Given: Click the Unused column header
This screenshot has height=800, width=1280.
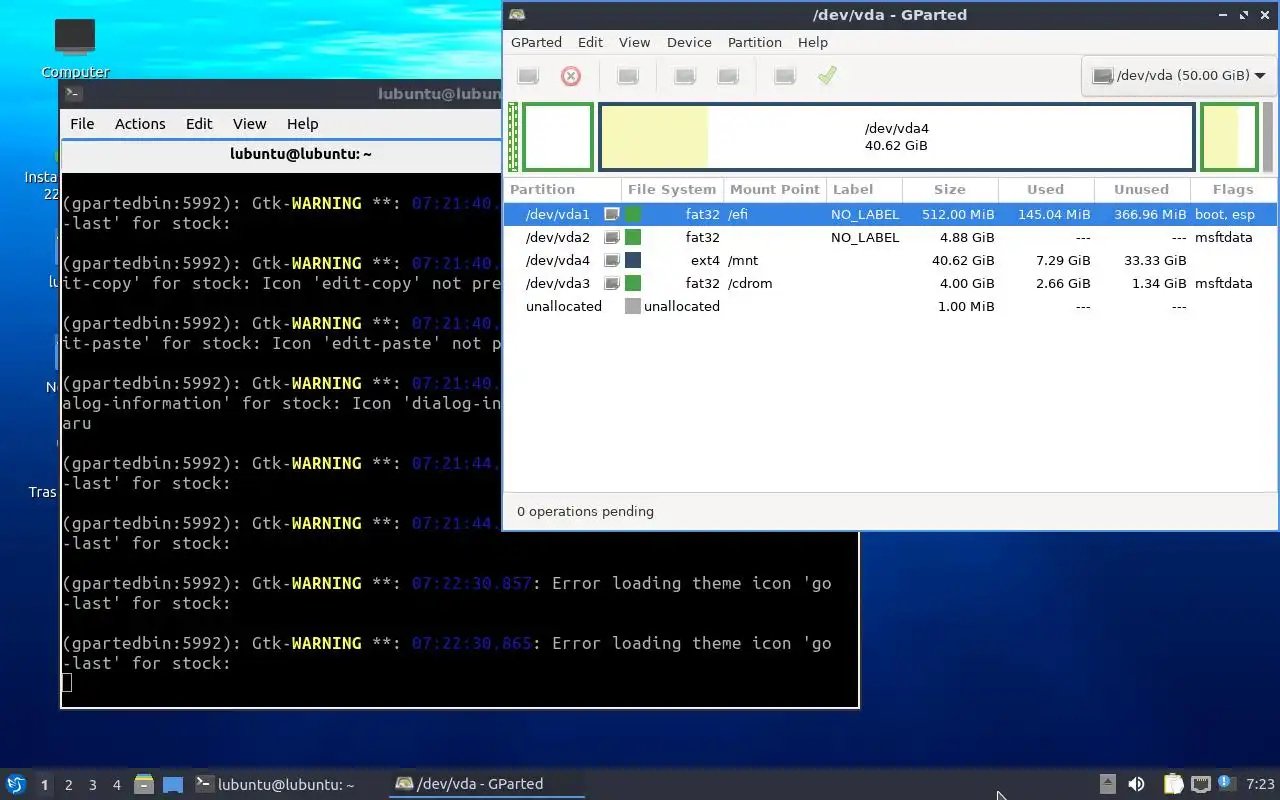Looking at the screenshot, I should click(1142, 189).
